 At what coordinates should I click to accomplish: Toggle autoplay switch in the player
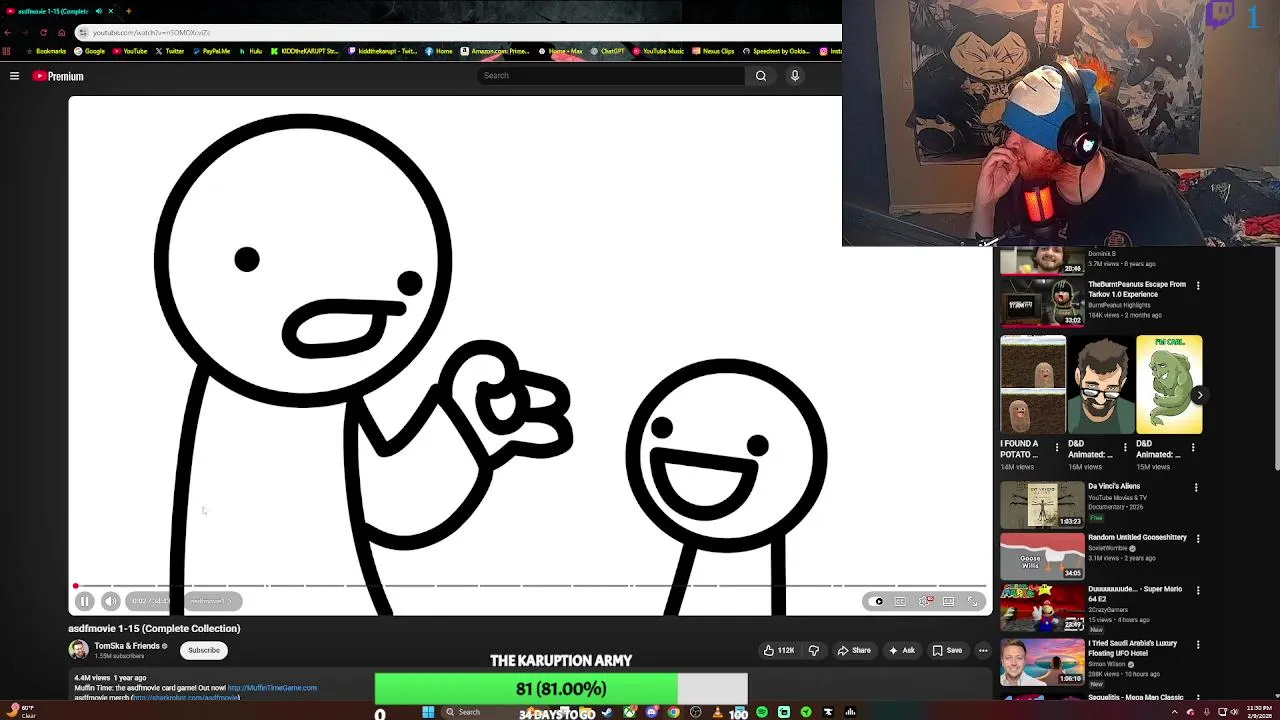coord(877,601)
